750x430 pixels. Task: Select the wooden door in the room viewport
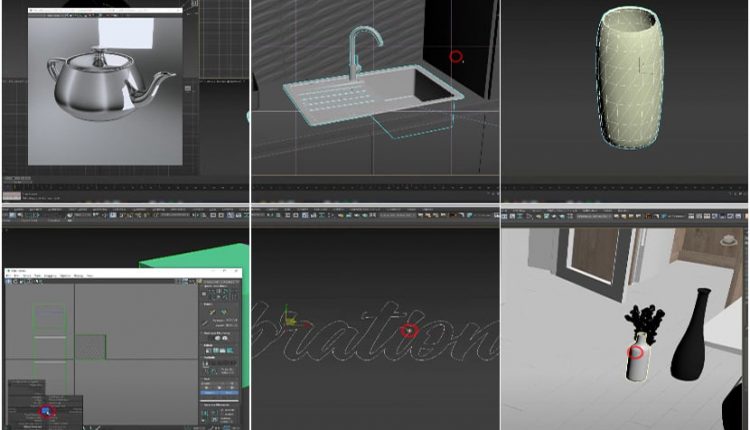tap(595, 256)
